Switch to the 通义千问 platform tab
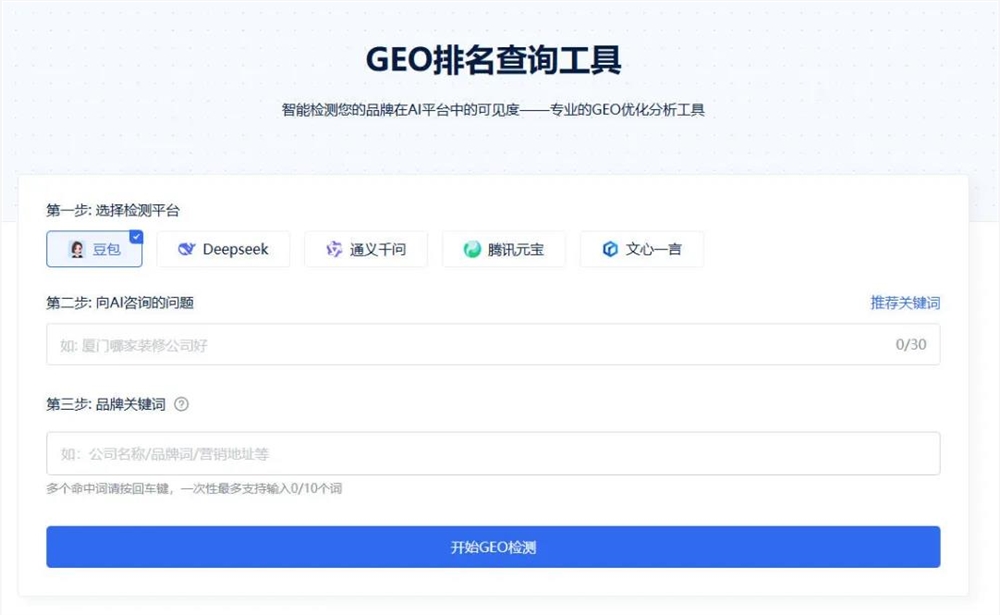Image resolution: width=1000 pixels, height=615 pixels. pyautogui.click(x=366, y=249)
